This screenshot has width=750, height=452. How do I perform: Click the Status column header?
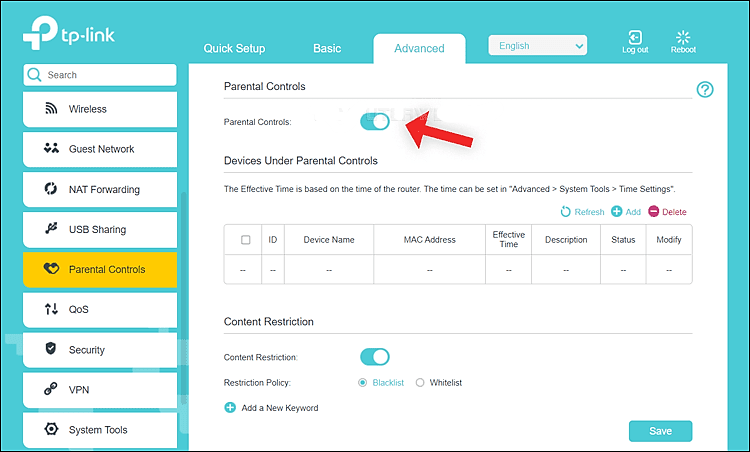pyautogui.click(x=623, y=240)
